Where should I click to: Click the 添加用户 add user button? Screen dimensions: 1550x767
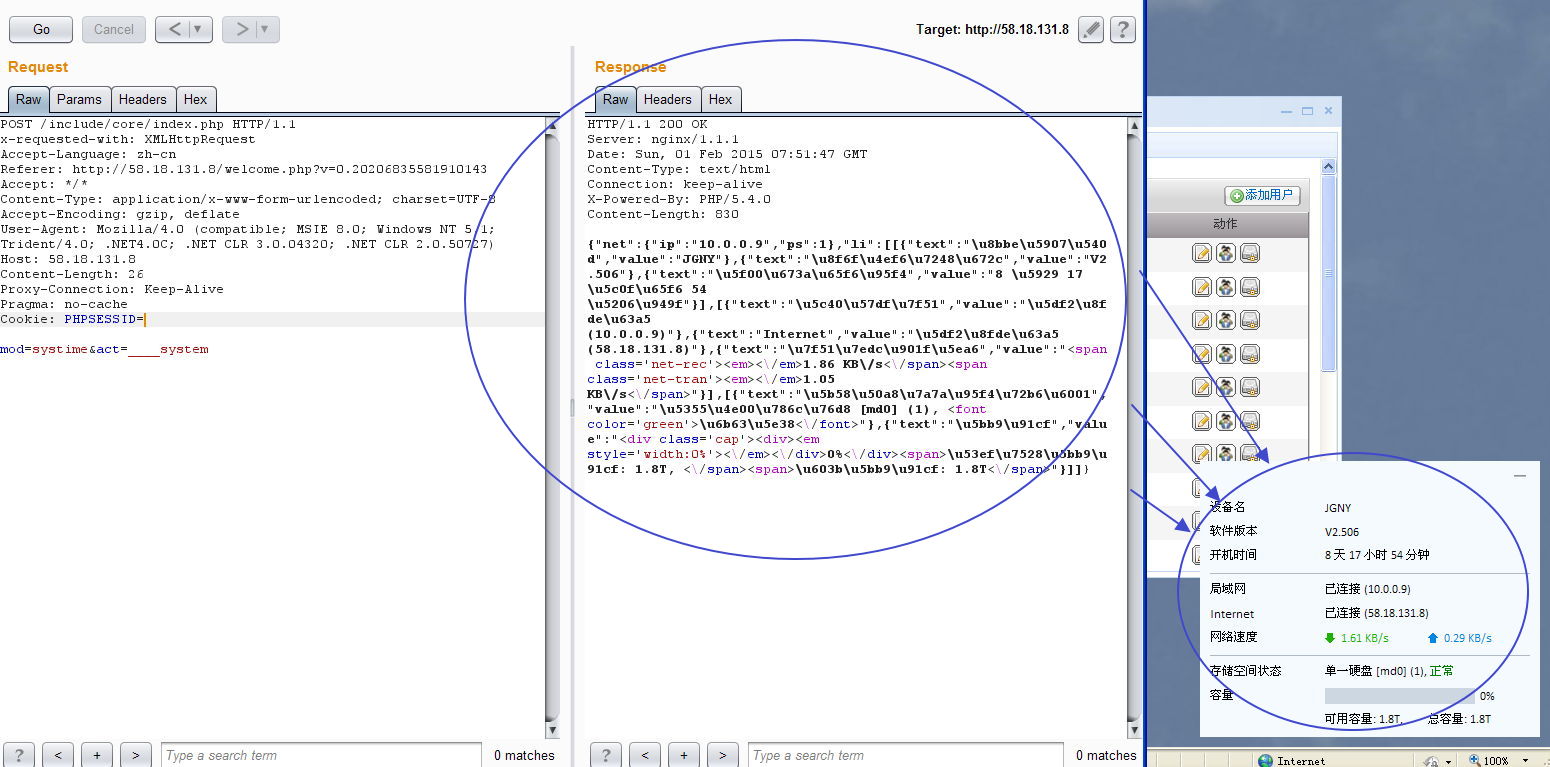coord(1262,195)
